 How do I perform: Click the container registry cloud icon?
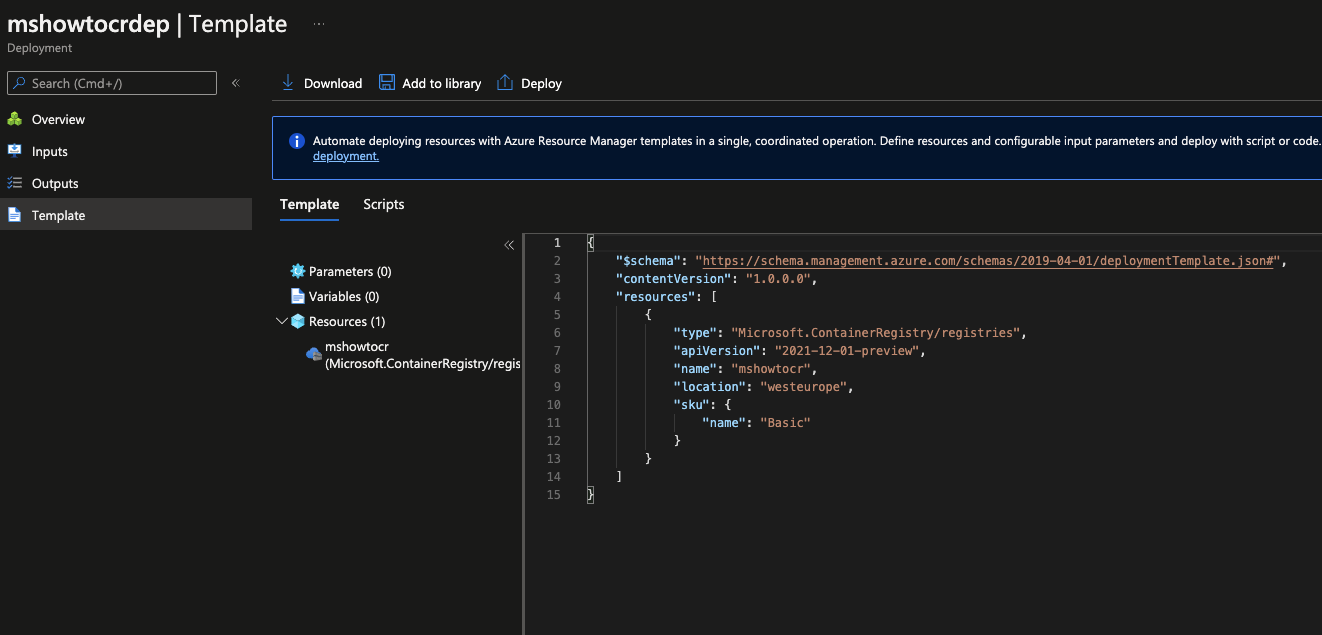(314, 354)
